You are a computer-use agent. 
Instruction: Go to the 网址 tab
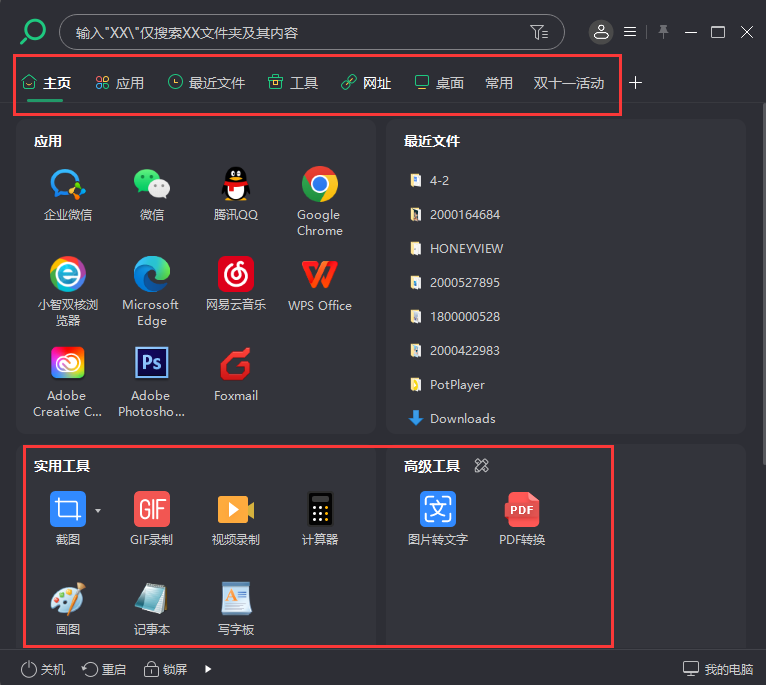point(366,83)
